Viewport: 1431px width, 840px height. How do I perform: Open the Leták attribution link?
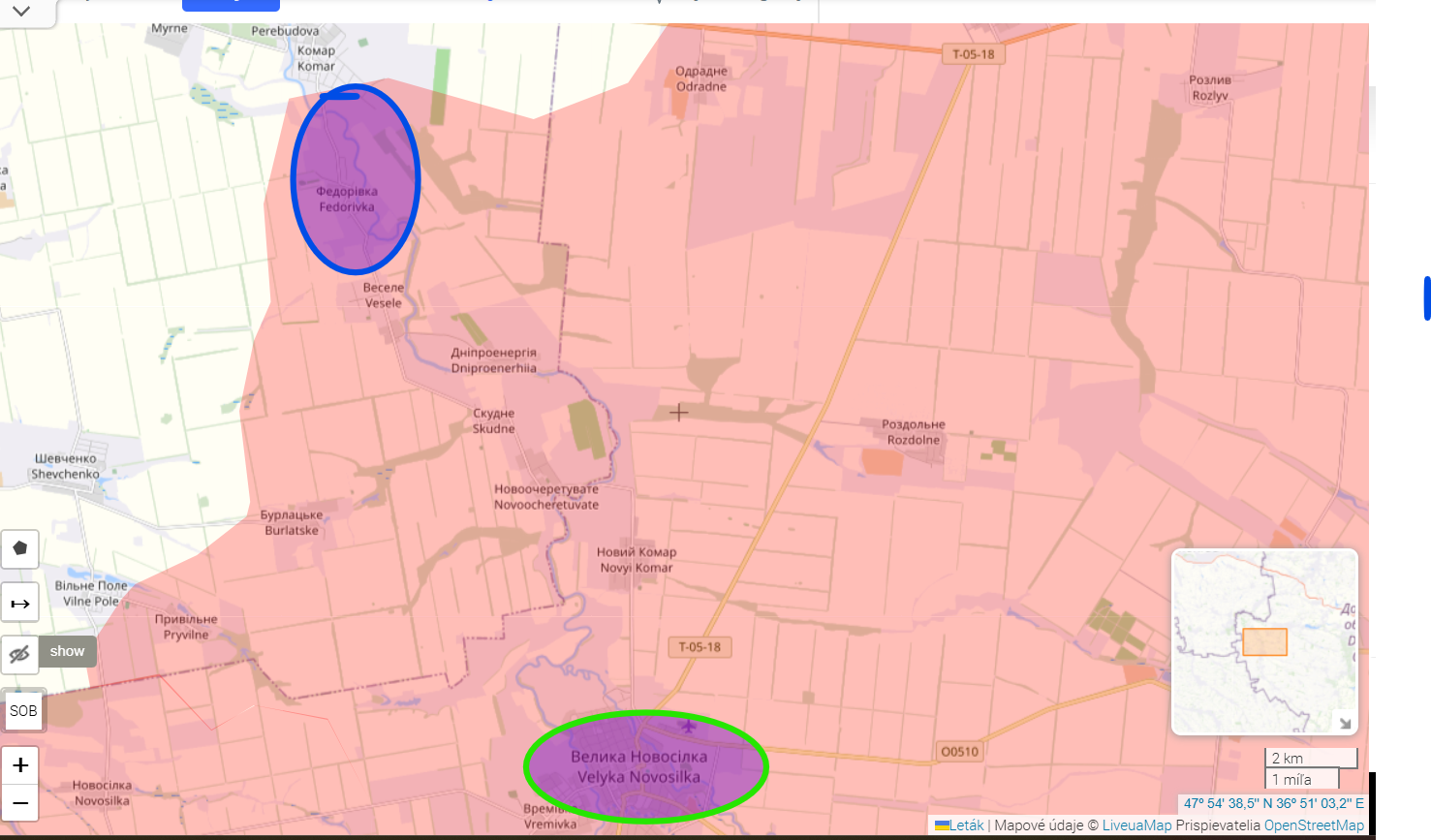point(965,825)
